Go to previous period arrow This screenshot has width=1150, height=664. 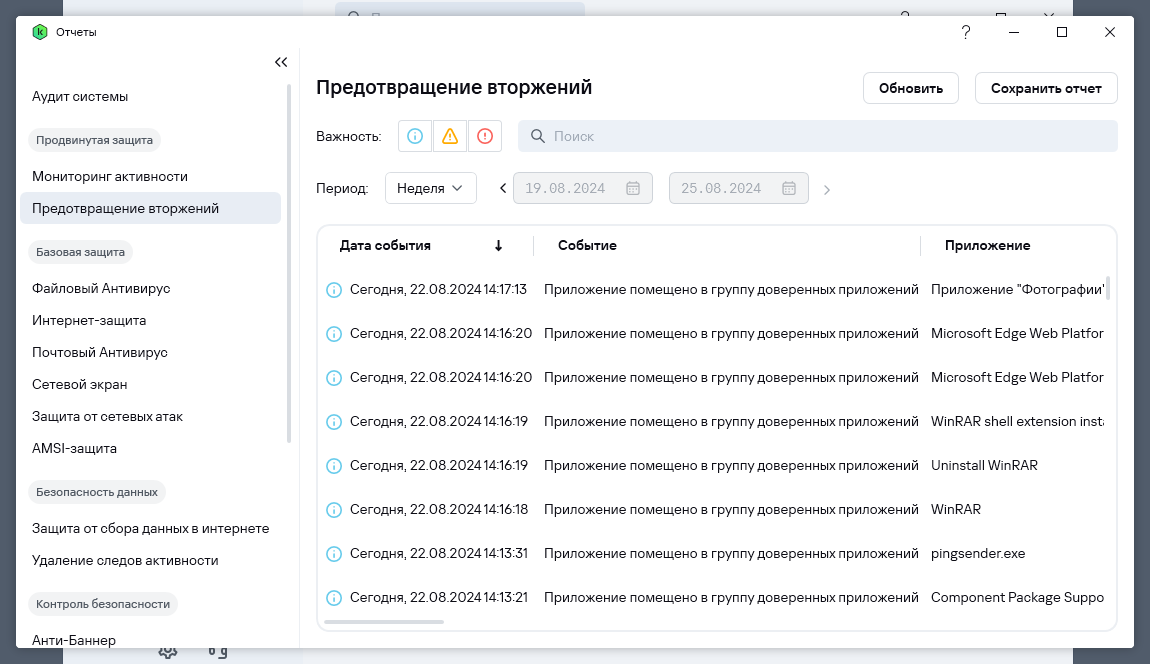pos(503,188)
